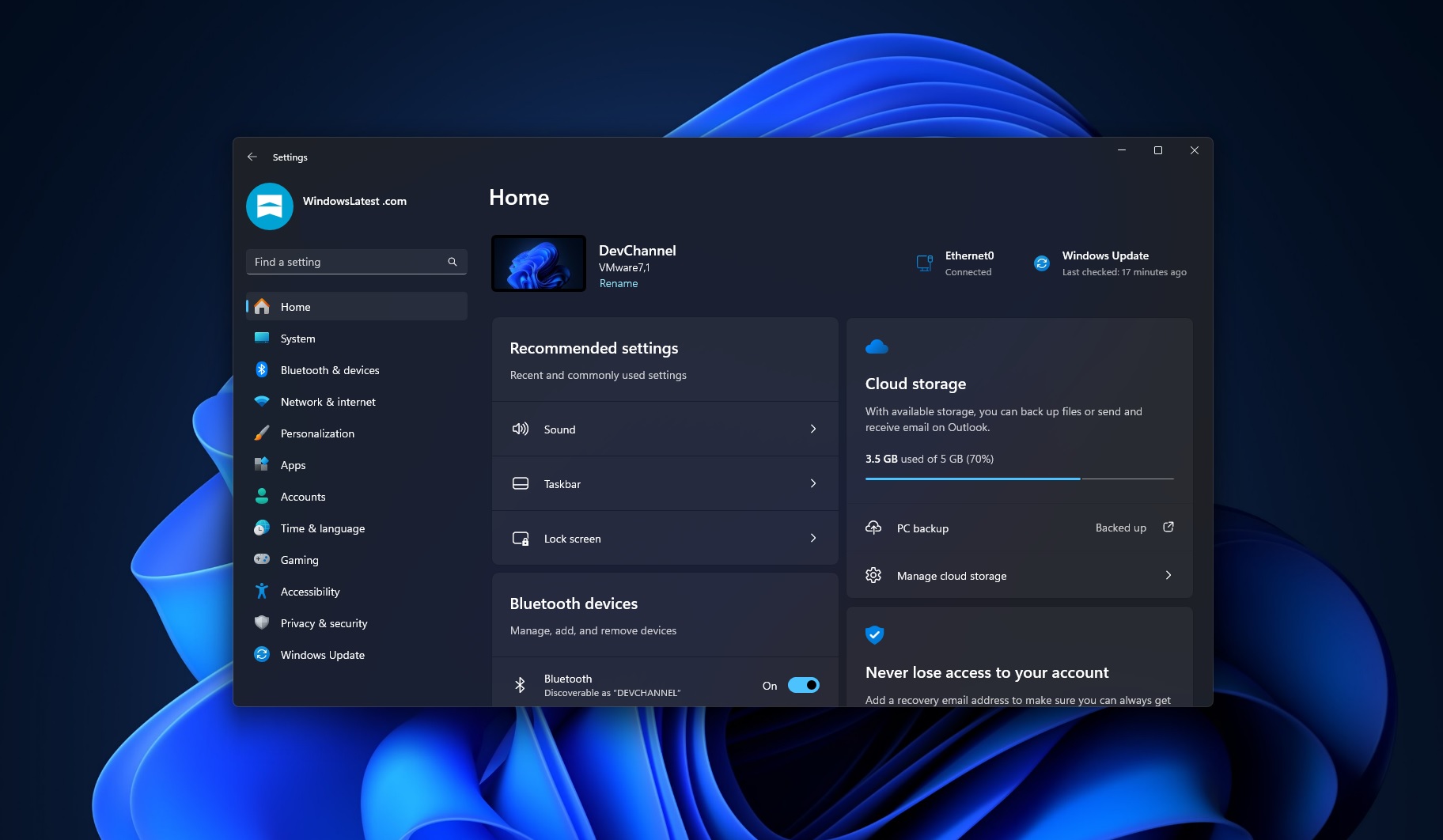1443x840 pixels.
Task: Click the Bluetooth devices heading
Action: pos(574,604)
